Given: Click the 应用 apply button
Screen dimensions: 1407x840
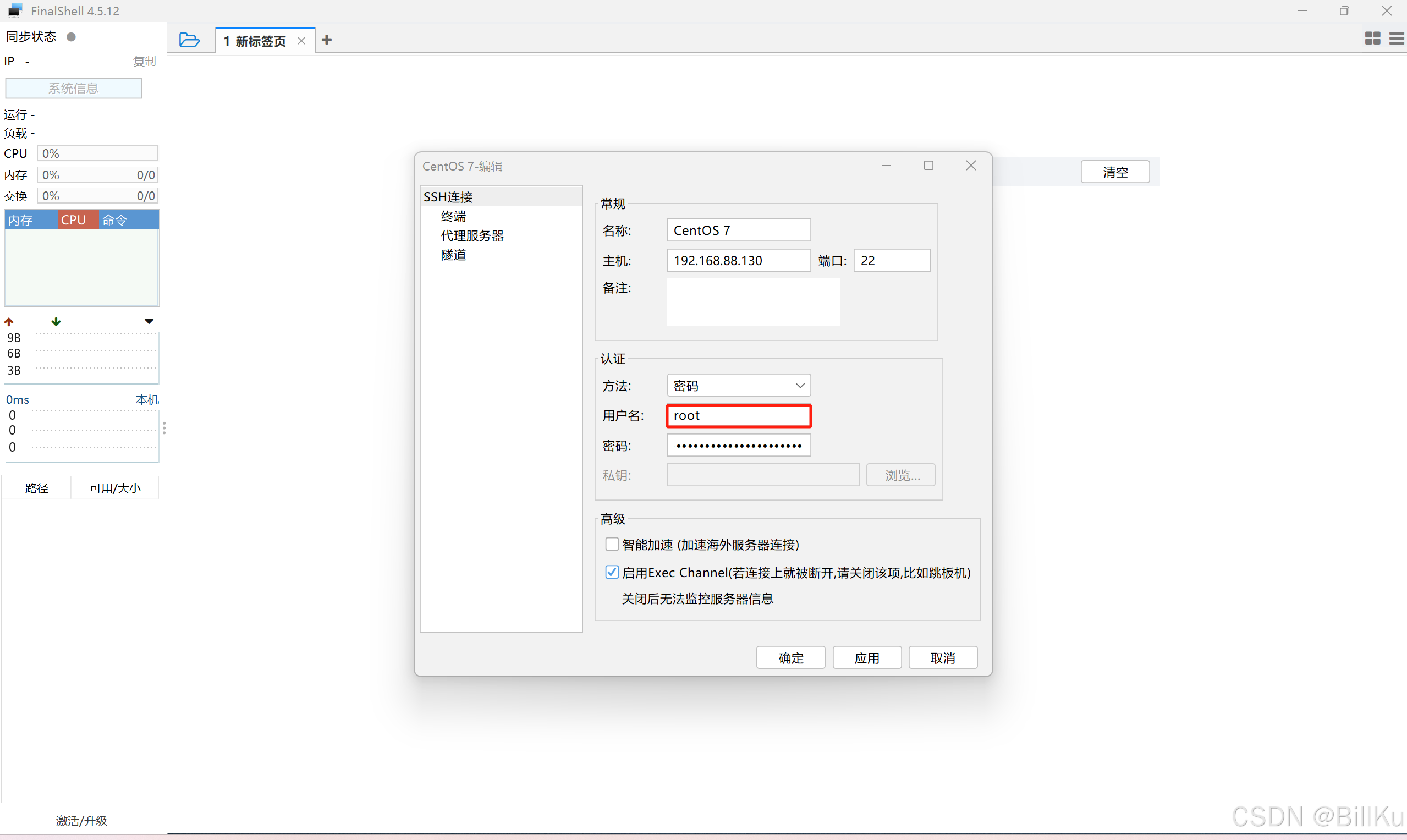Looking at the screenshot, I should tap(866, 658).
